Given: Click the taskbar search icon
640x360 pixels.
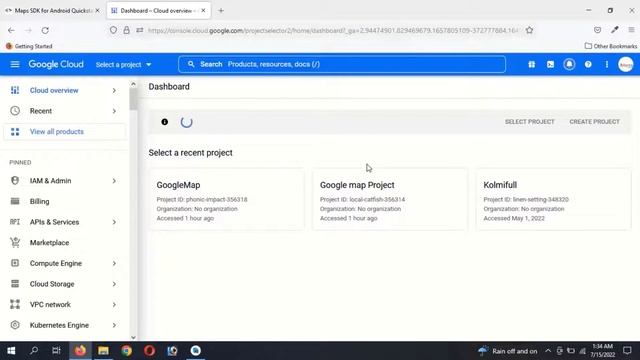Looking at the screenshot, I should 34,351.
